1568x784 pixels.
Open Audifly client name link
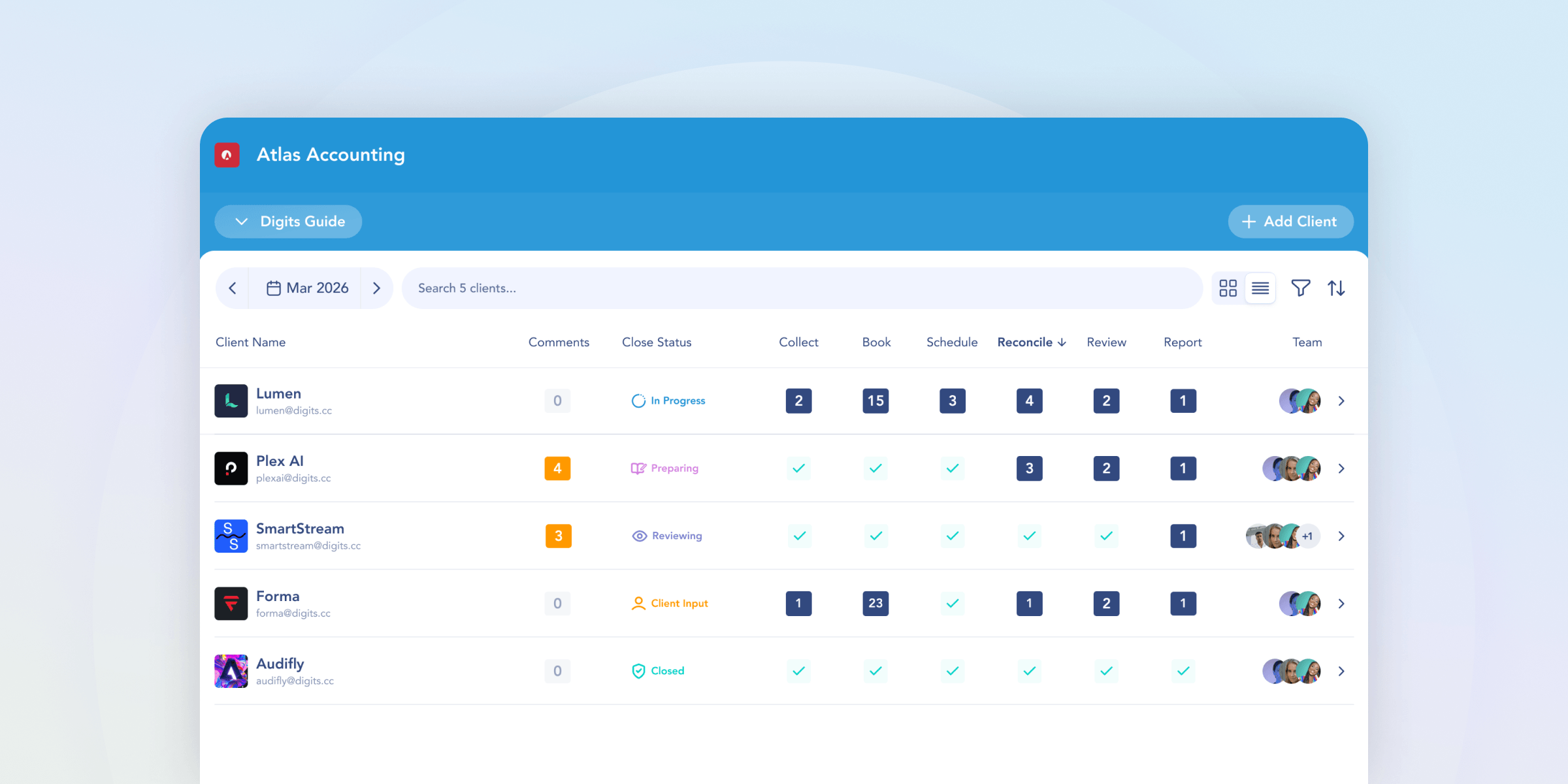coord(280,664)
